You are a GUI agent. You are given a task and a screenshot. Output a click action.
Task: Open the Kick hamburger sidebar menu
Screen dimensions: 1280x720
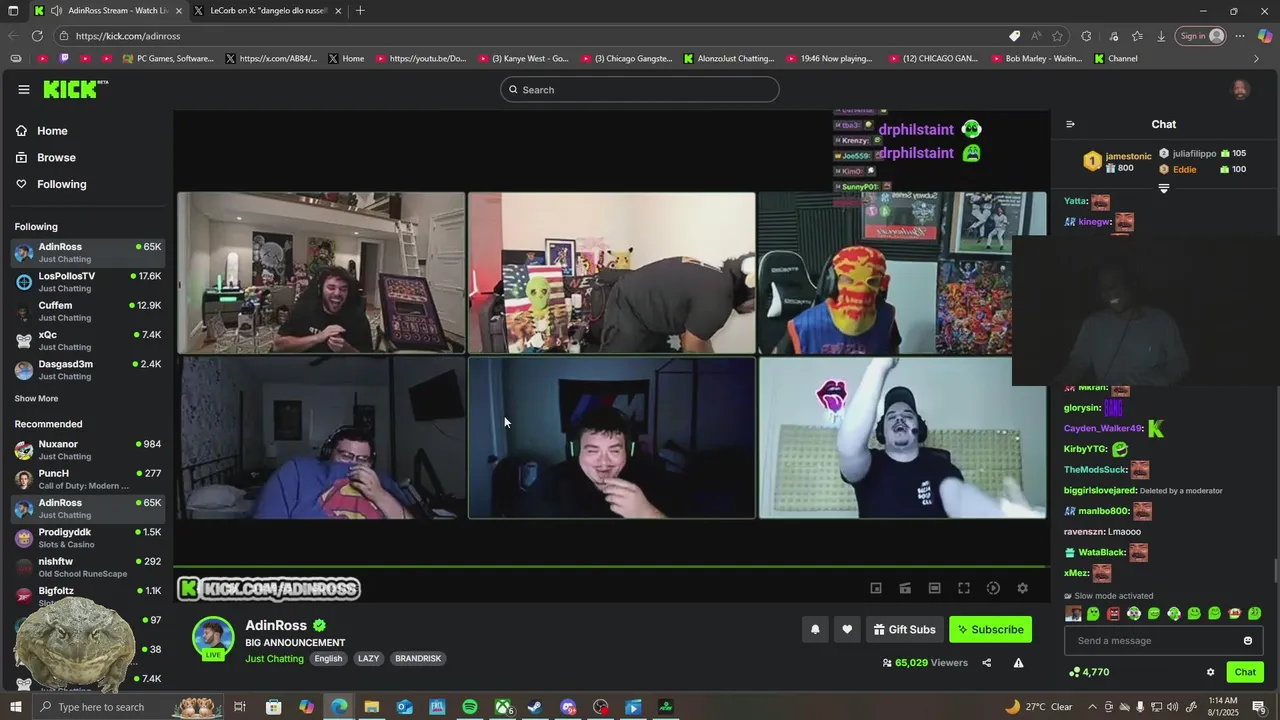[24, 89]
